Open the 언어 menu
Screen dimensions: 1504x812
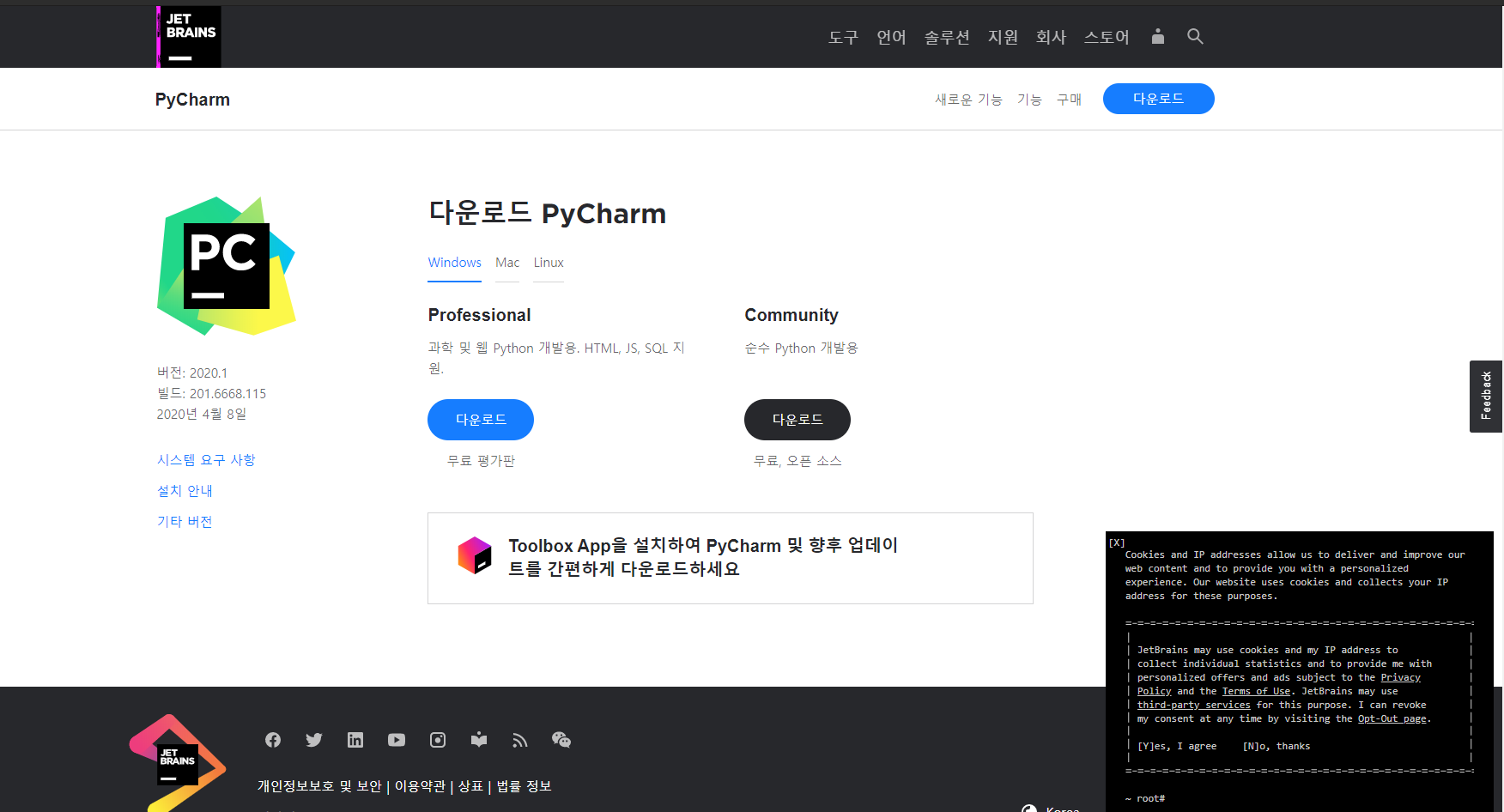[x=891, y=37]
